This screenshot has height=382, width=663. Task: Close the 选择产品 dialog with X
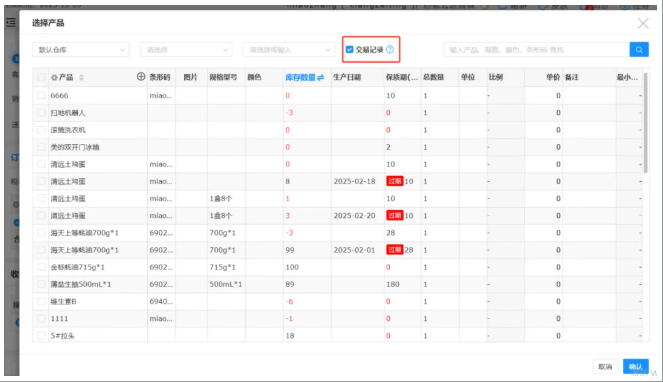pyautogui.click(x=643, y=23)
